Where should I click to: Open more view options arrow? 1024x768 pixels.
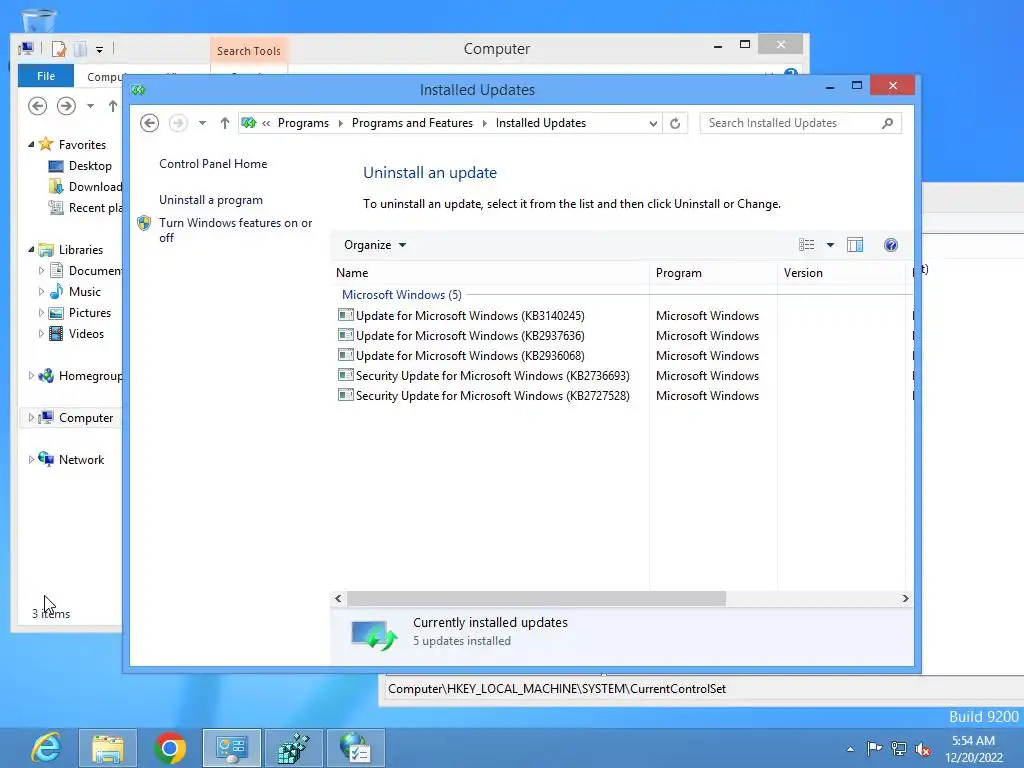[830, 245]
